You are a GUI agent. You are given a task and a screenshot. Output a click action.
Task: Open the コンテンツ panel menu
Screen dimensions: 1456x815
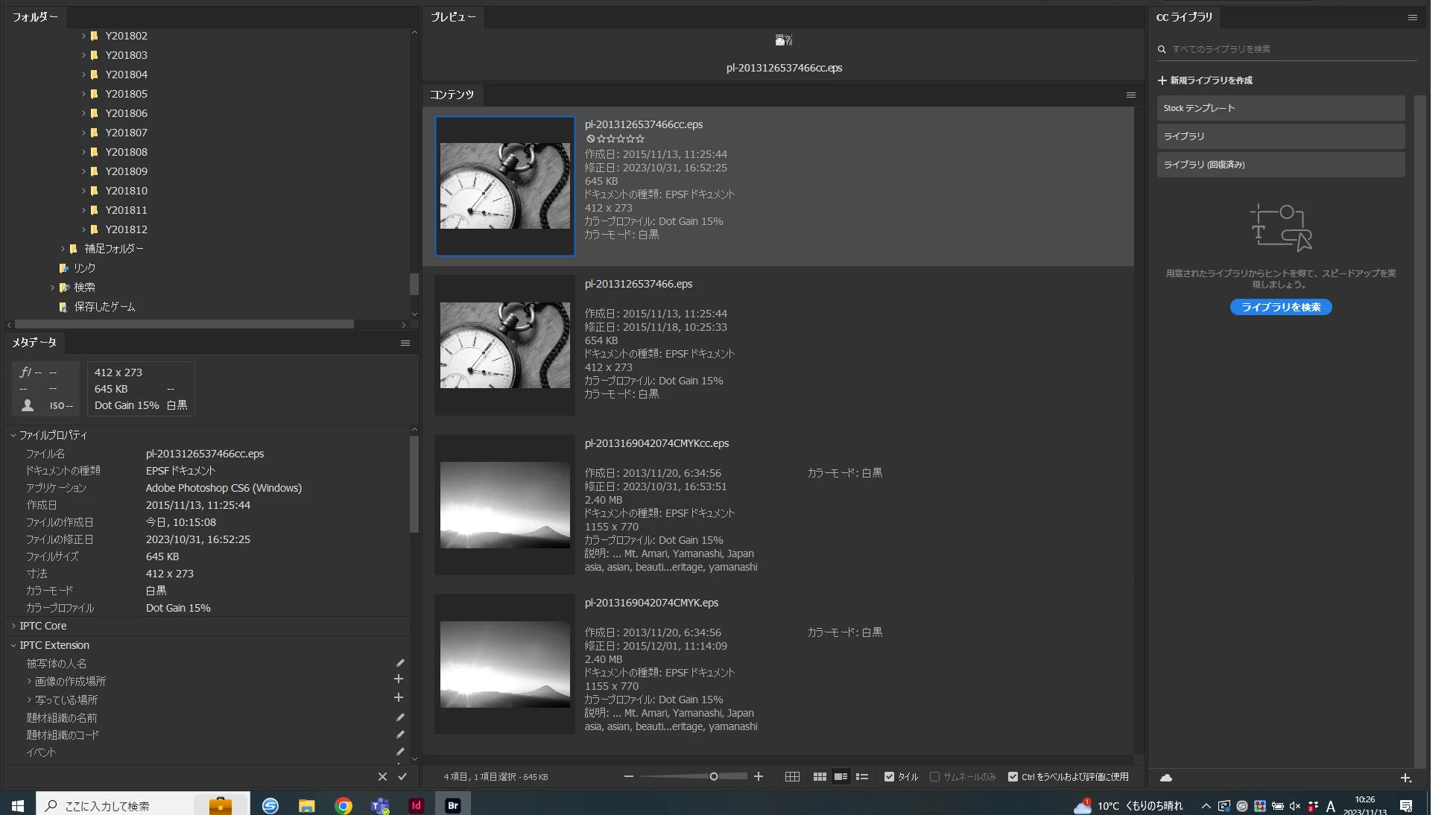point(1130,95)
